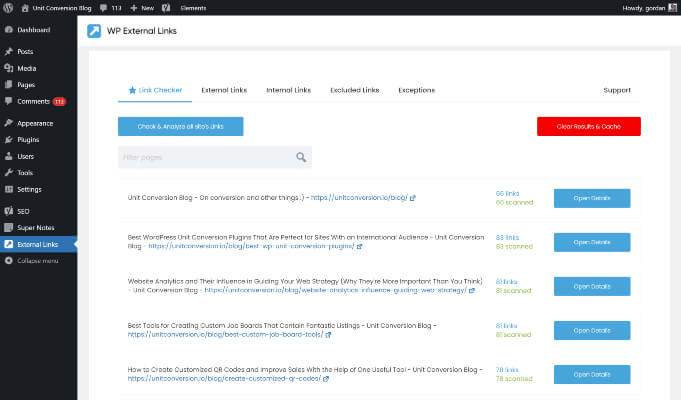Viewport: 681px width, 400px height.
Task: Click the Users person icon
Action: (x=9, y=156)
